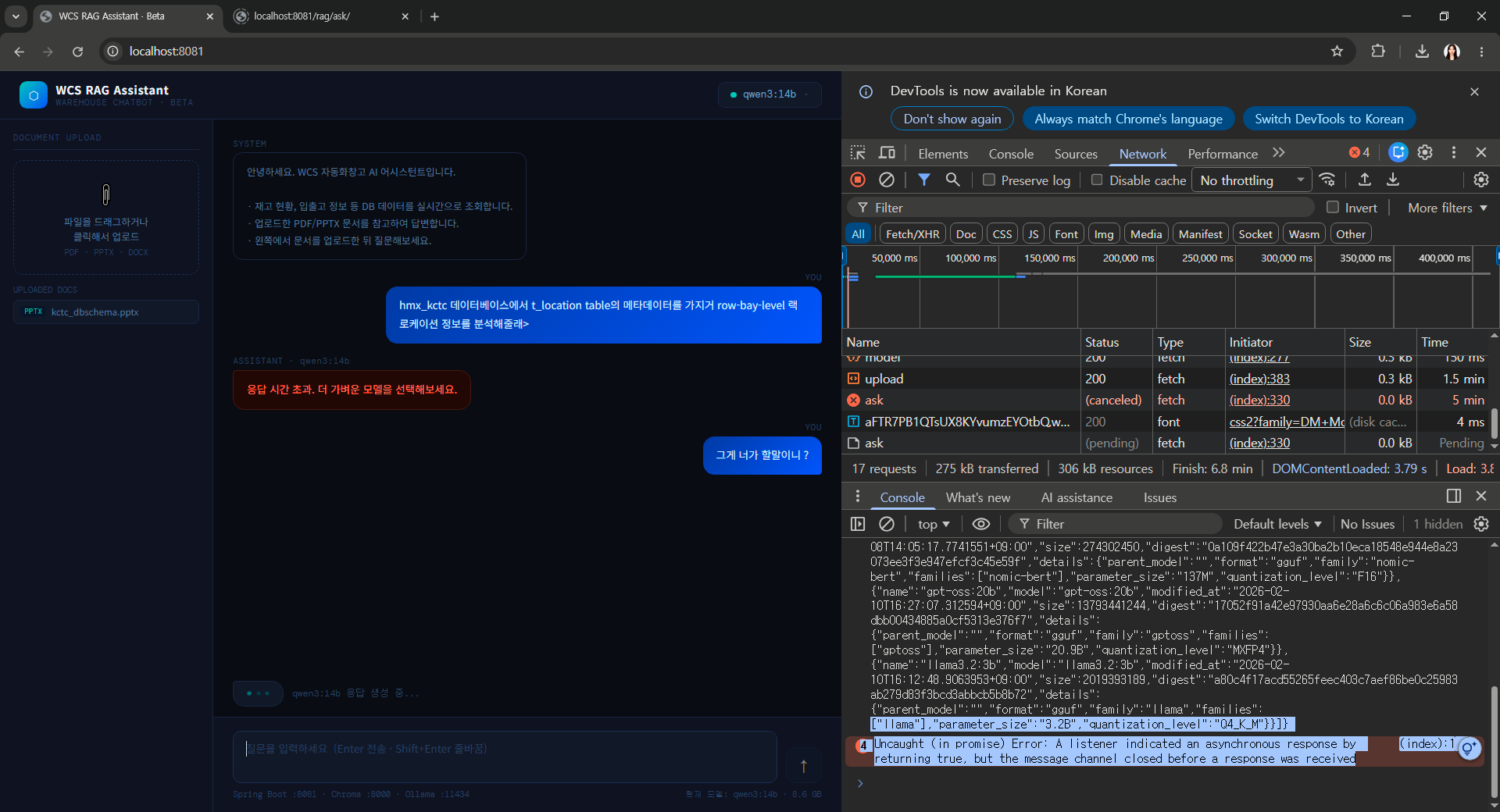Stop recording network log

click(x=858, y=180)
